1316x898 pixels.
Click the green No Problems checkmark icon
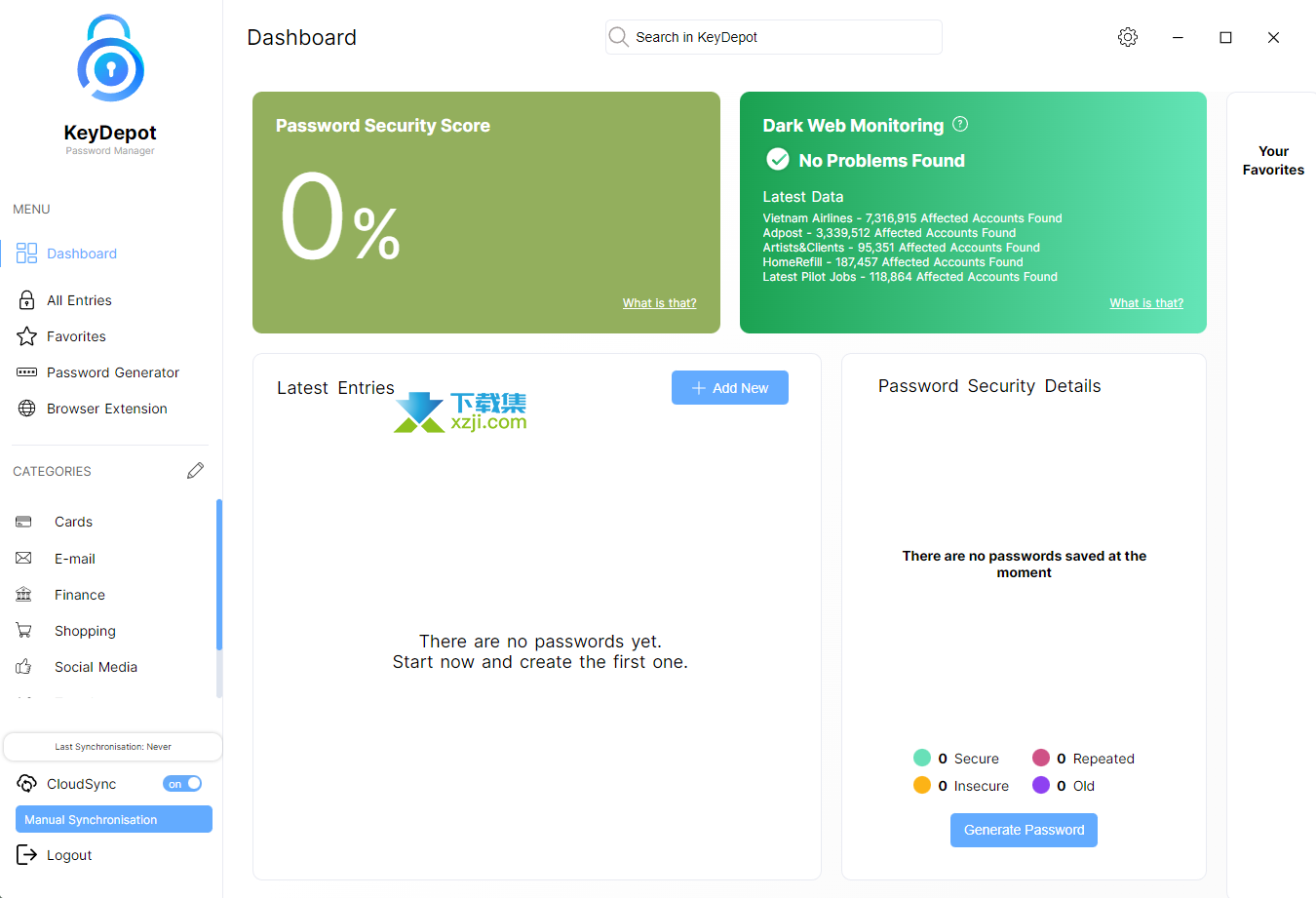[x=778, y=160]
